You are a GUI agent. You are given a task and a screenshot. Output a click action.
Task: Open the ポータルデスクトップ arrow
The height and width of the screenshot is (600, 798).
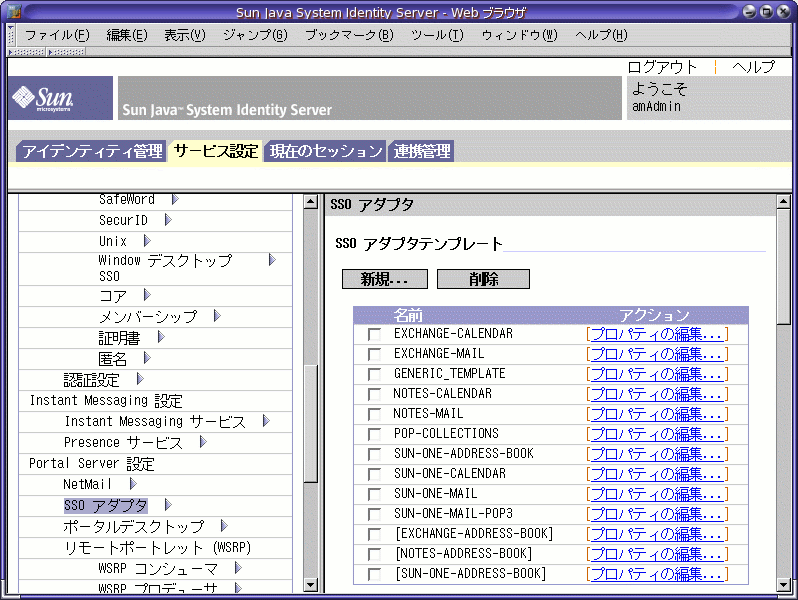tap(224, 526)
